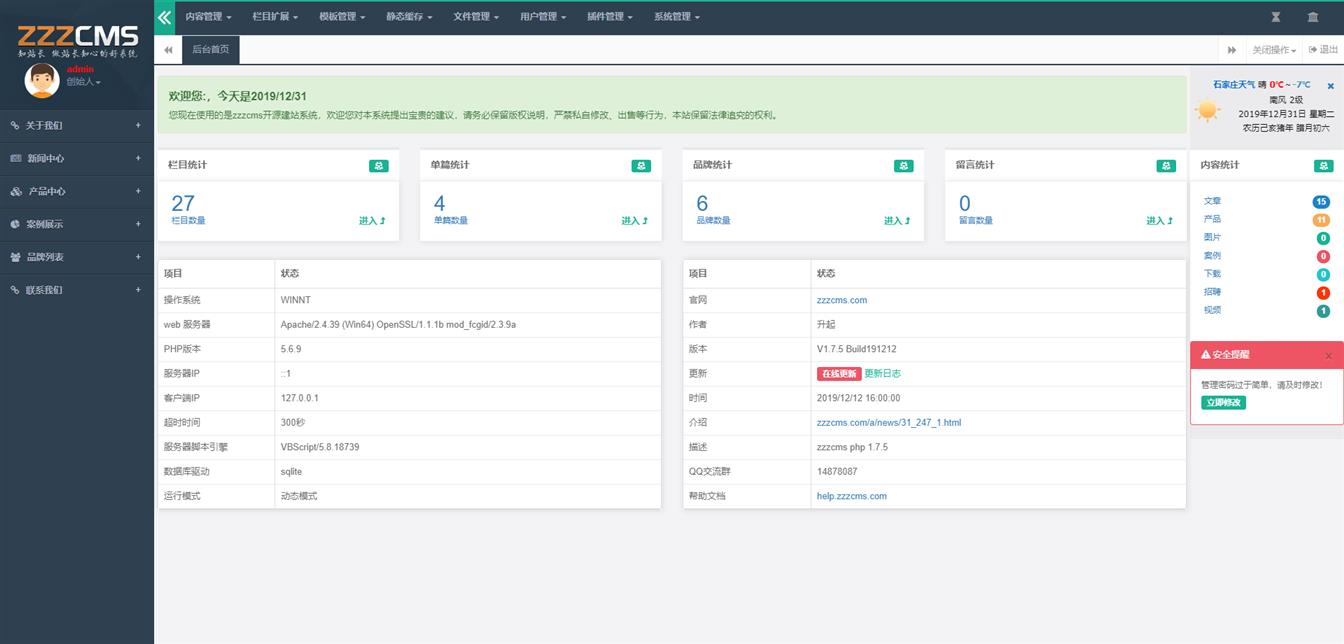Open the zzzcms.com/a/news/31_247_1.html link
Image resolution: width=1344 pixels, height=644 pixels.
[889, 423]
